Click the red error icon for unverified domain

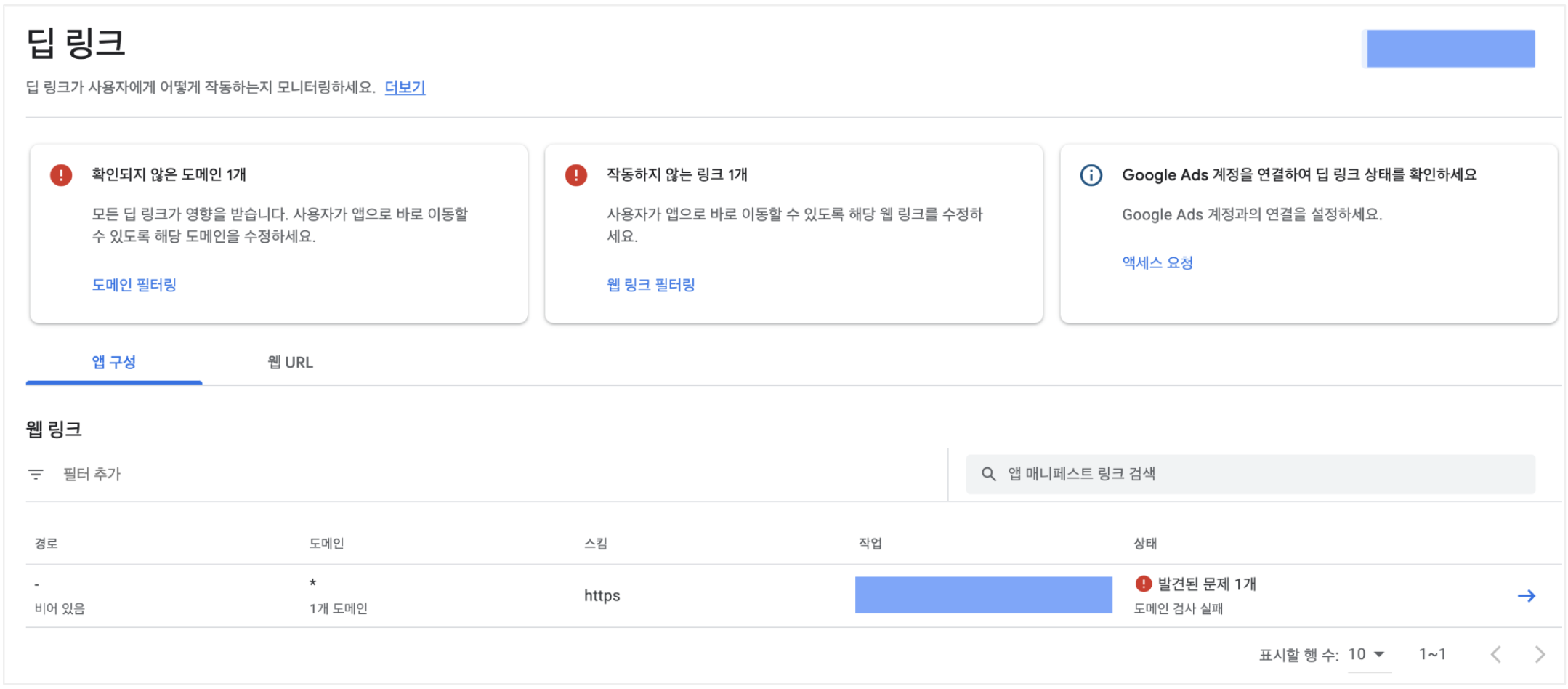coord(61,175)
